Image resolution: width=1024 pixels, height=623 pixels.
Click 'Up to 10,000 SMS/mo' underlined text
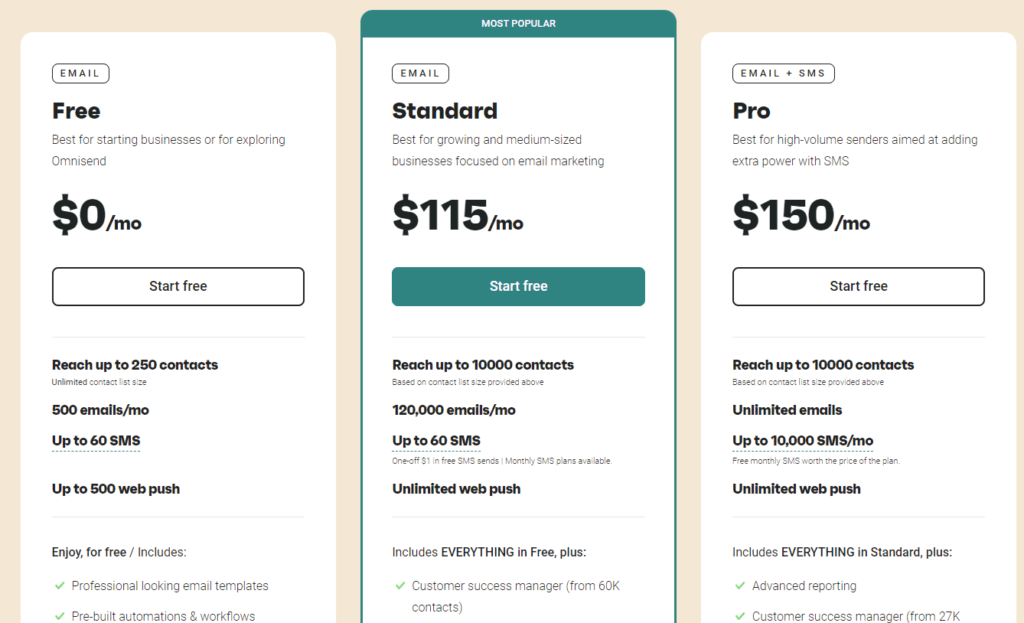pos(803,441)
